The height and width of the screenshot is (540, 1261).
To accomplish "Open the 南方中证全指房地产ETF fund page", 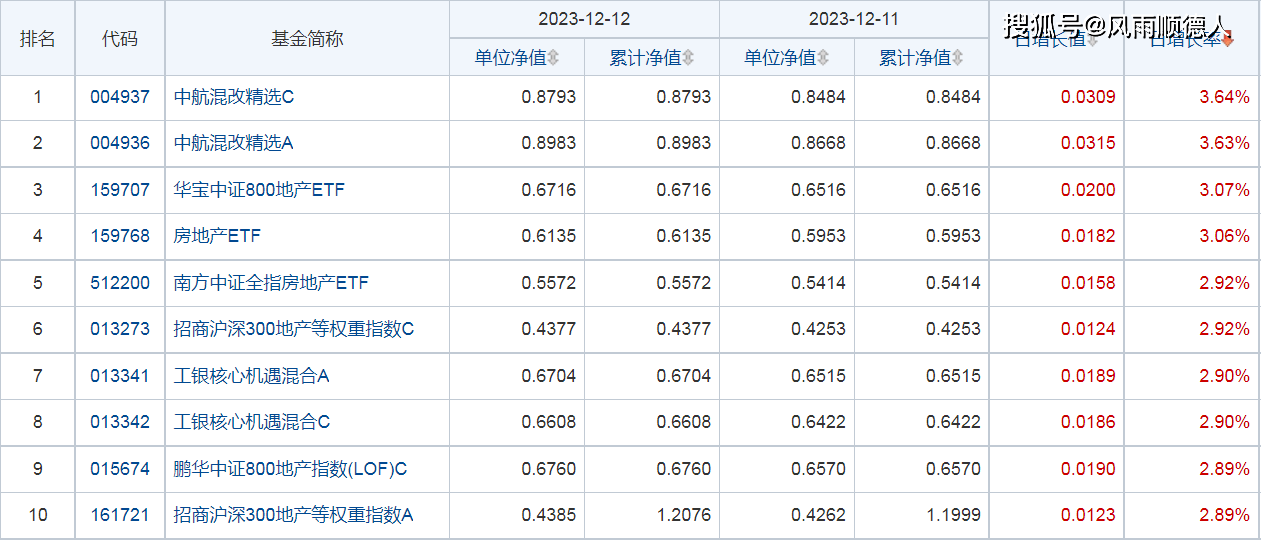I will [271, 283].
